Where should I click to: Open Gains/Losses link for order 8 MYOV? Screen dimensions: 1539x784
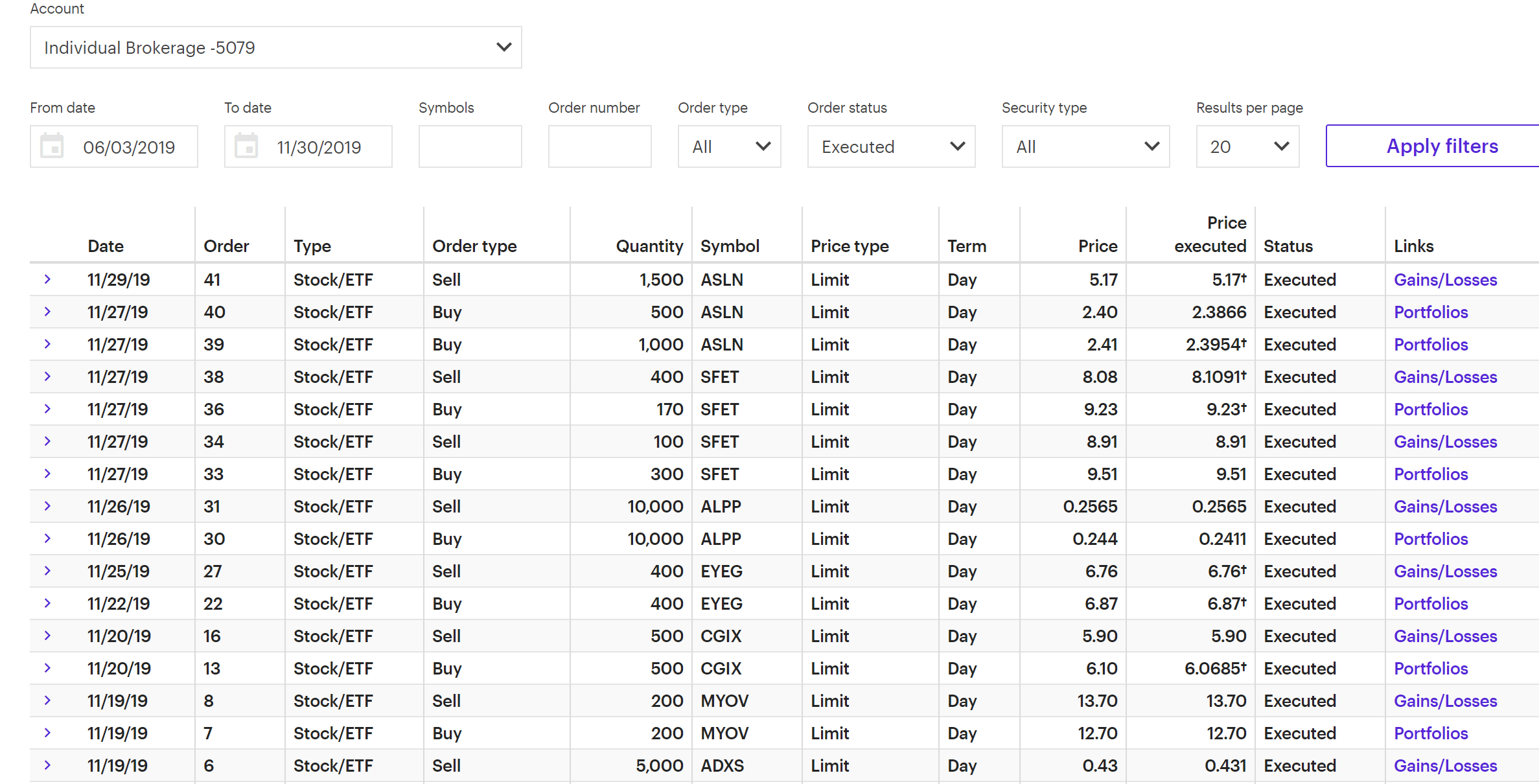point(1445,701)
